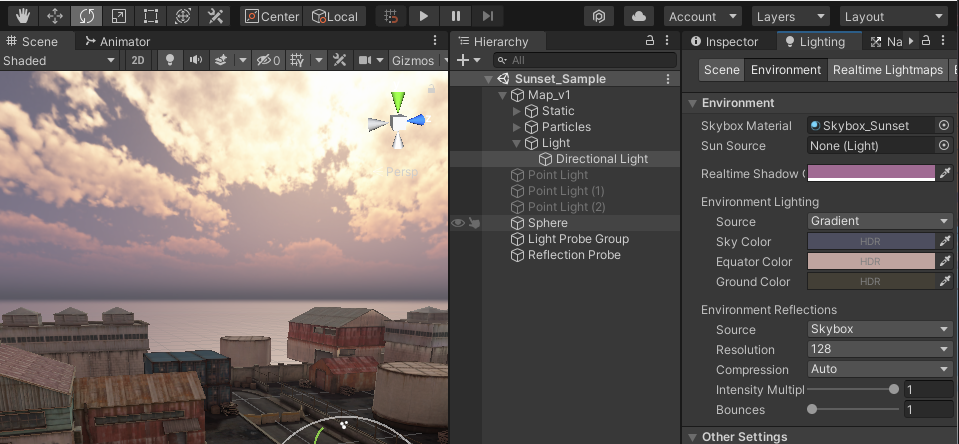Screen dimensions: 959x444
Task: Open the Layout dropdown
Action: click(895, 17)
